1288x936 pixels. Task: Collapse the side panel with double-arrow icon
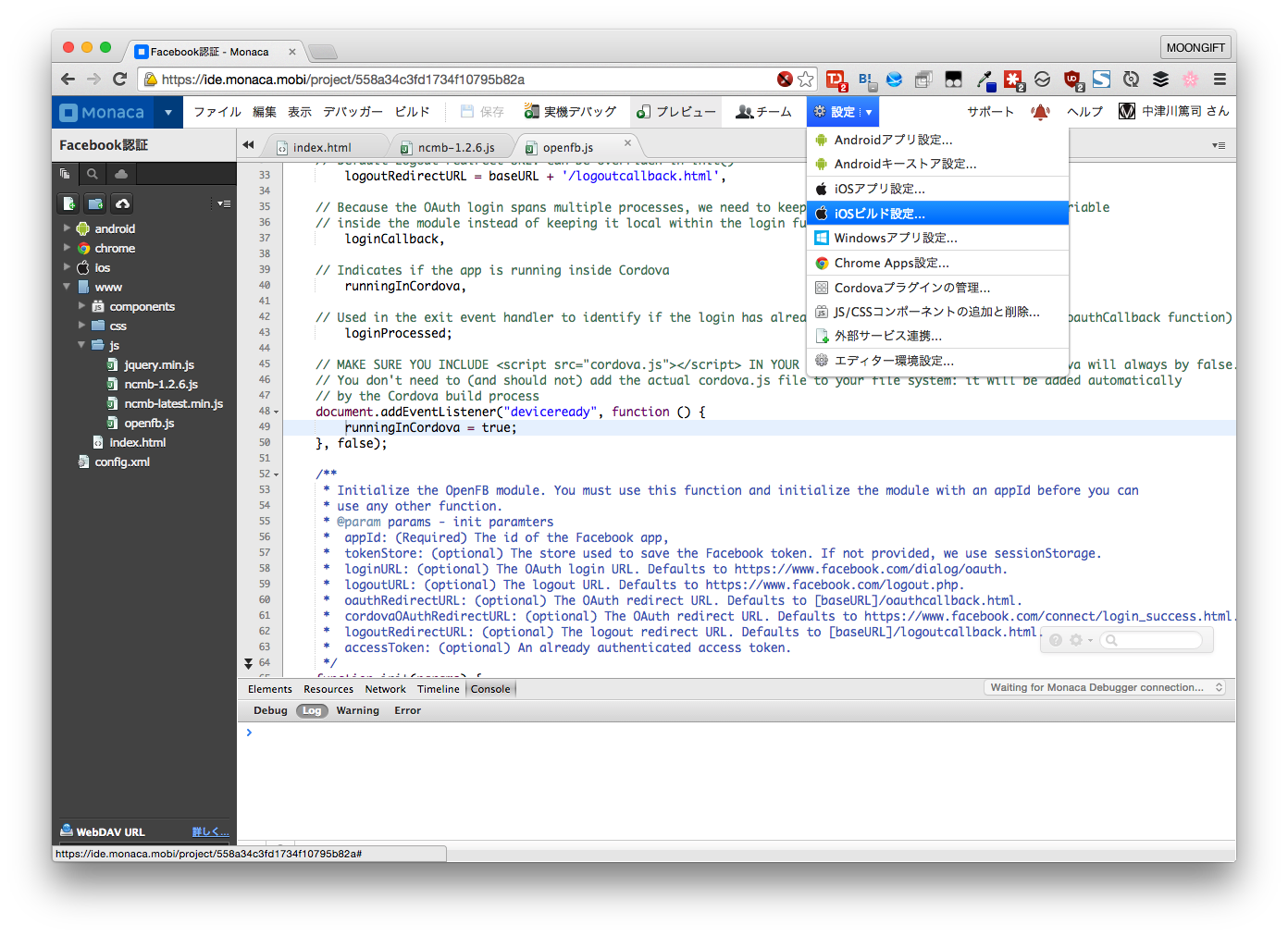[248, 145]
